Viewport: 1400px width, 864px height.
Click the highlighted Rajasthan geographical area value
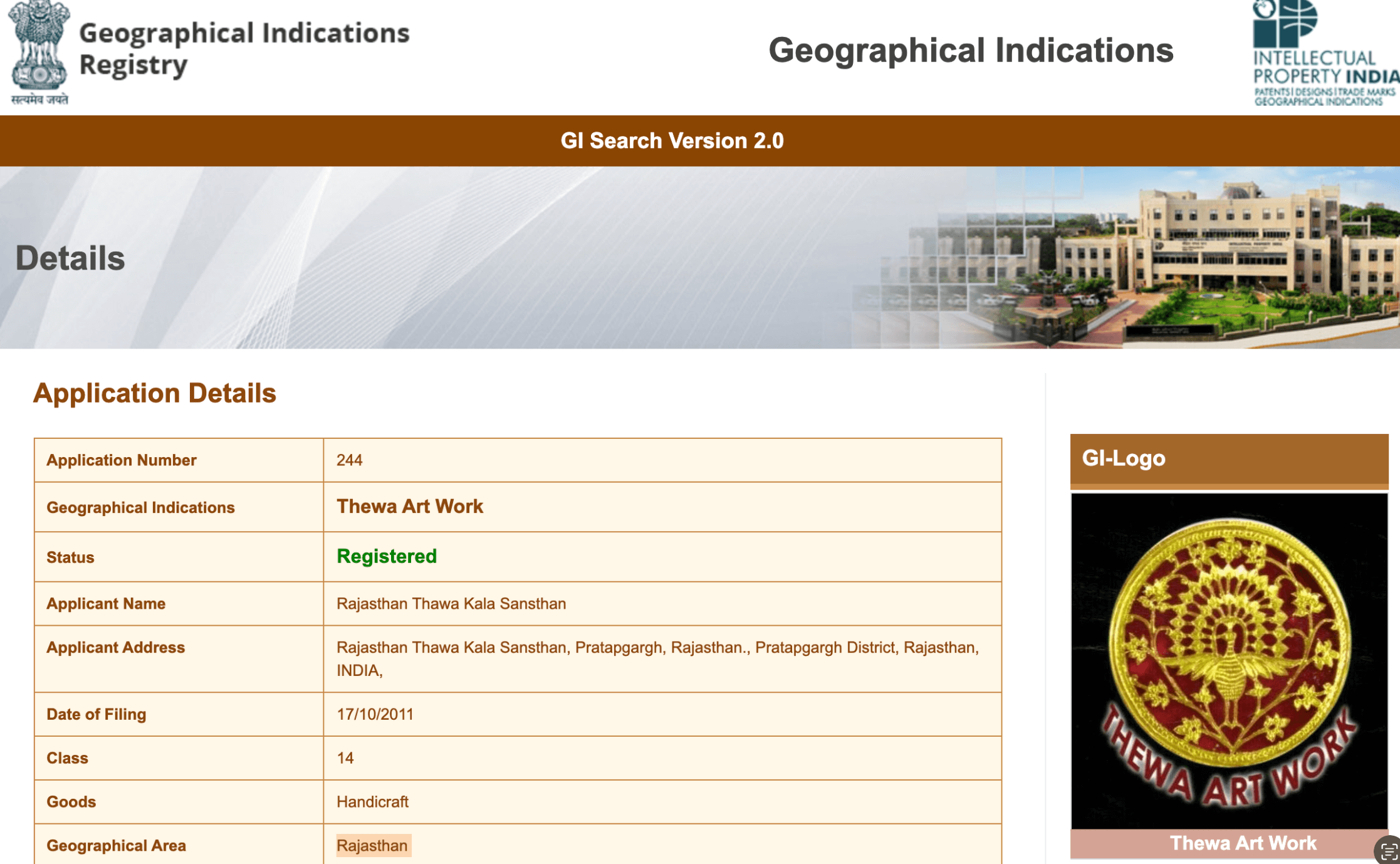(x=373, y=845)
